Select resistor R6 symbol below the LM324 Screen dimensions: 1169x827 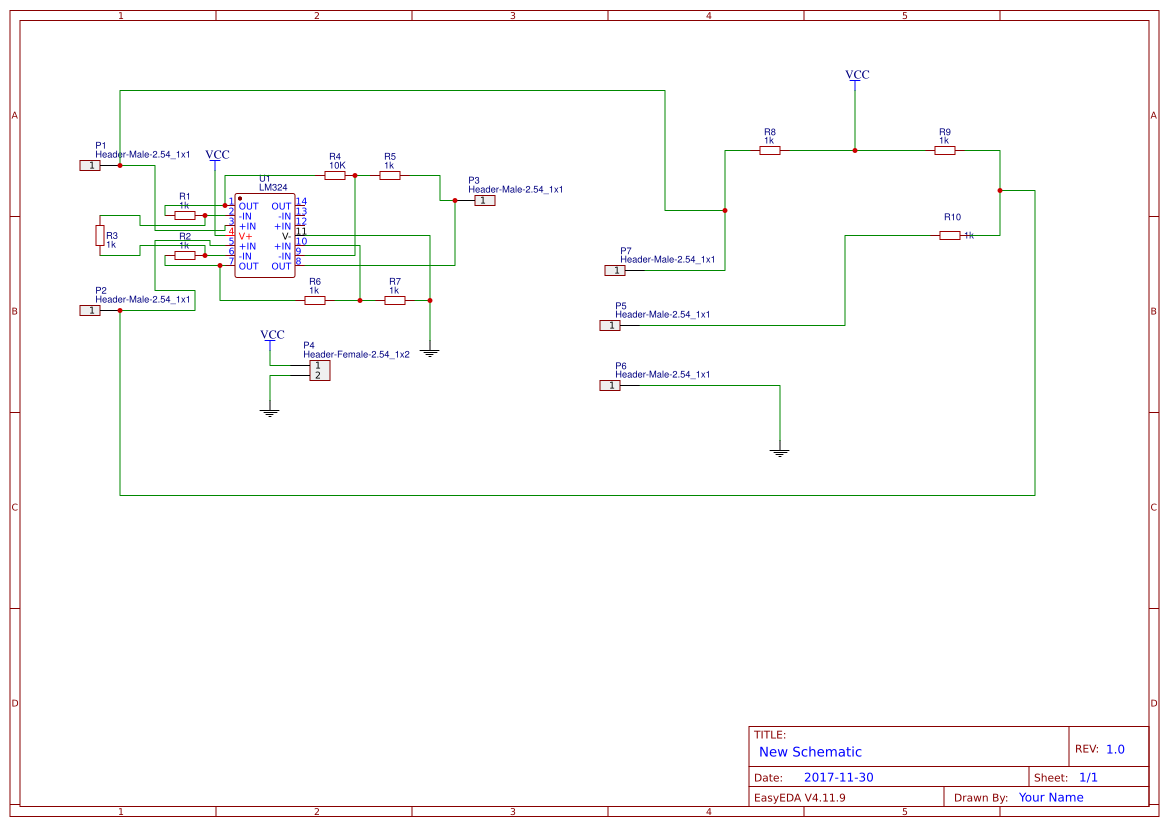(x=315, y=301)
